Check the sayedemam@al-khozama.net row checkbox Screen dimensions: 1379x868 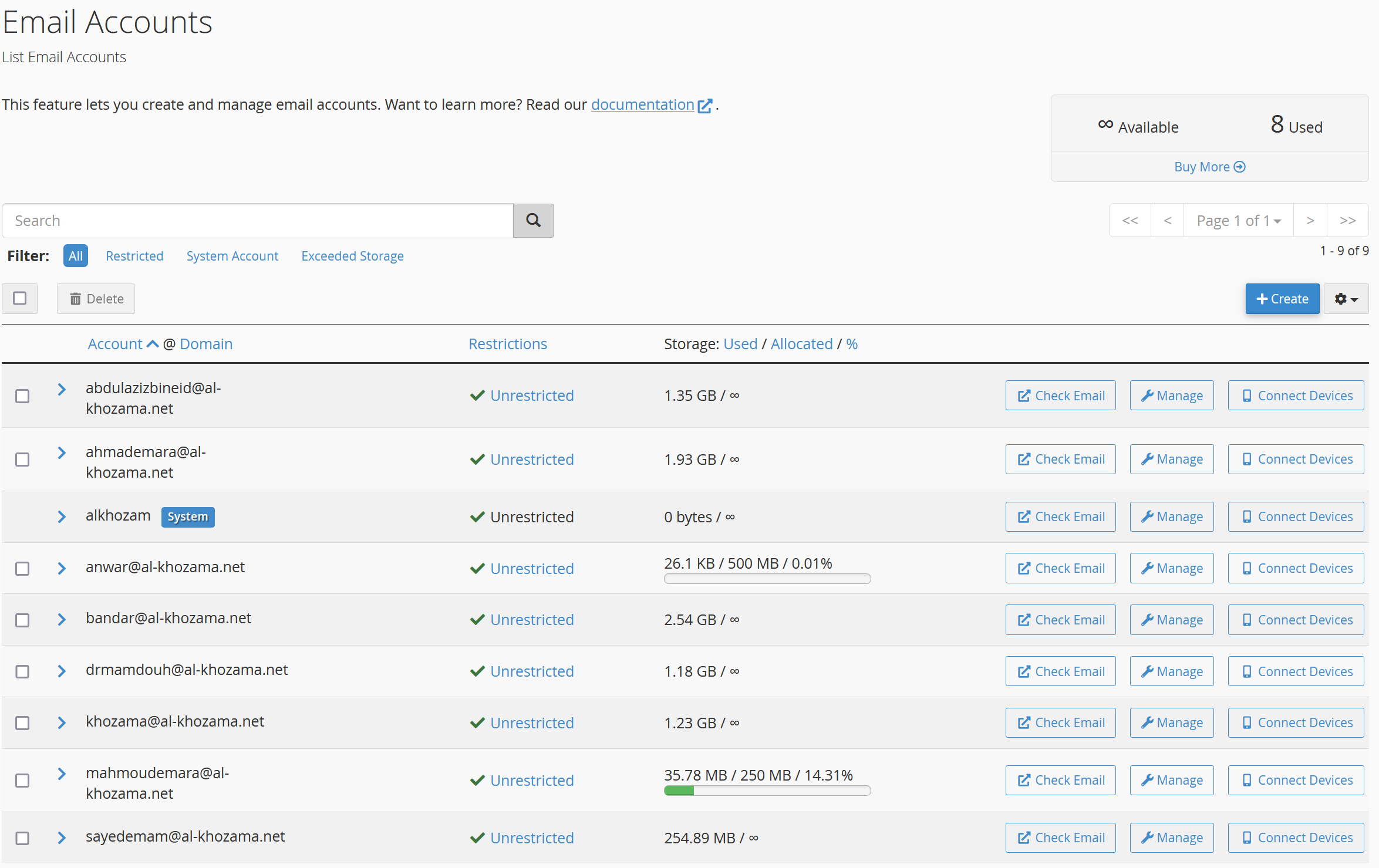(x=22, y=838)
